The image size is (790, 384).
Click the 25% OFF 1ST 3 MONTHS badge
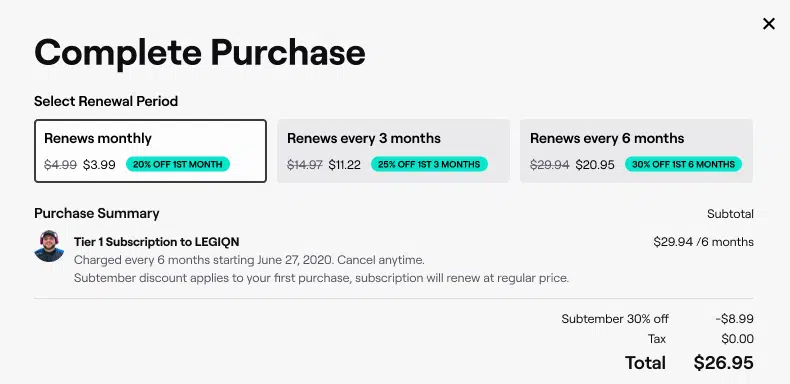pos(429,164)
